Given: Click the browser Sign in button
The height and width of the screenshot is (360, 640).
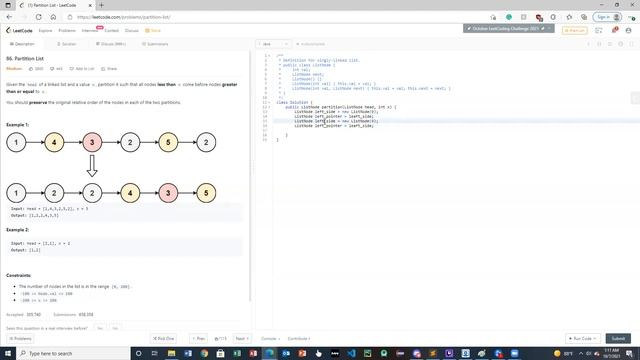Looking at the screenshot, I should coord(607,17).
